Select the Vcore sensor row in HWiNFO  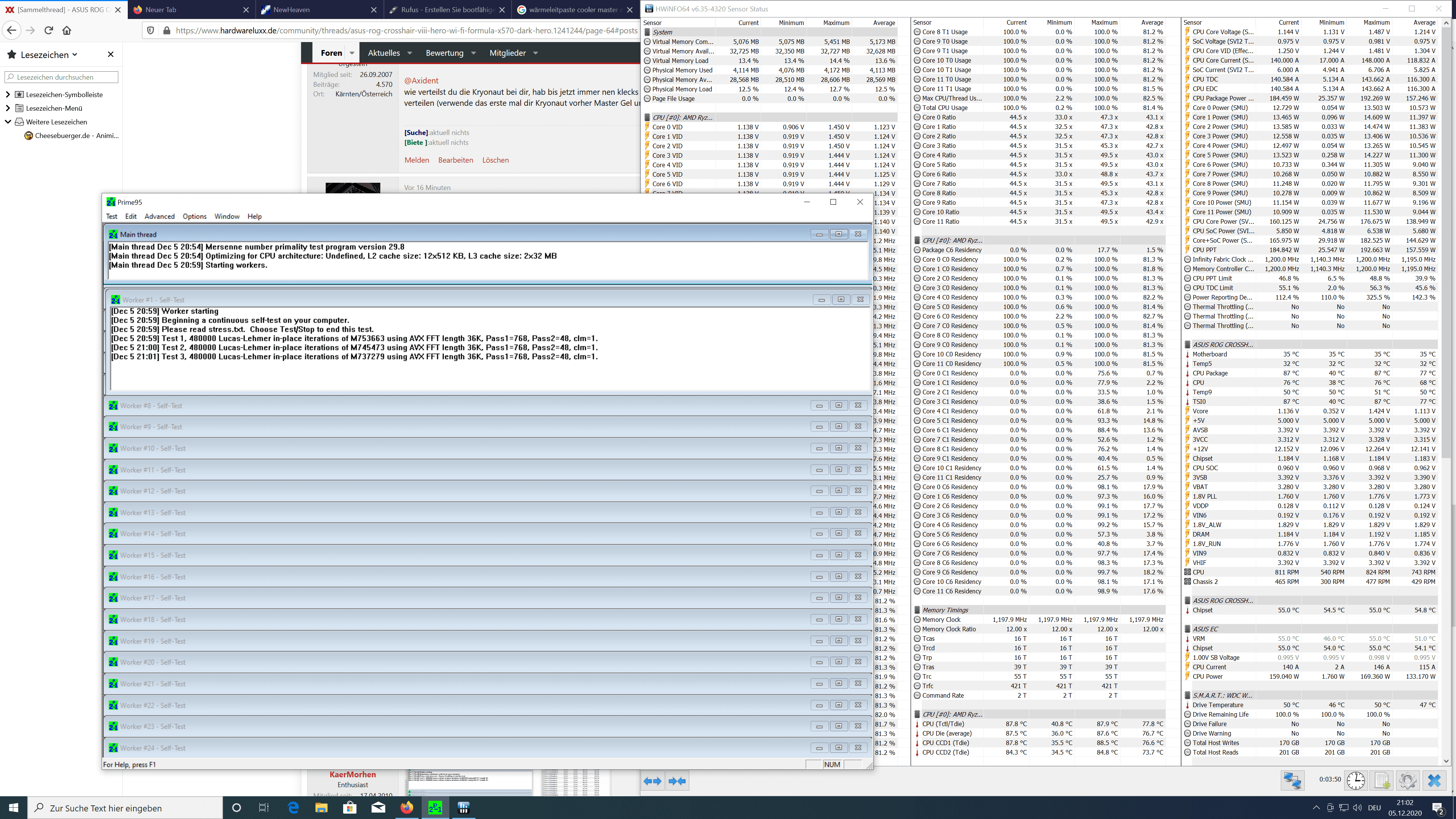tap(1310, 411)
